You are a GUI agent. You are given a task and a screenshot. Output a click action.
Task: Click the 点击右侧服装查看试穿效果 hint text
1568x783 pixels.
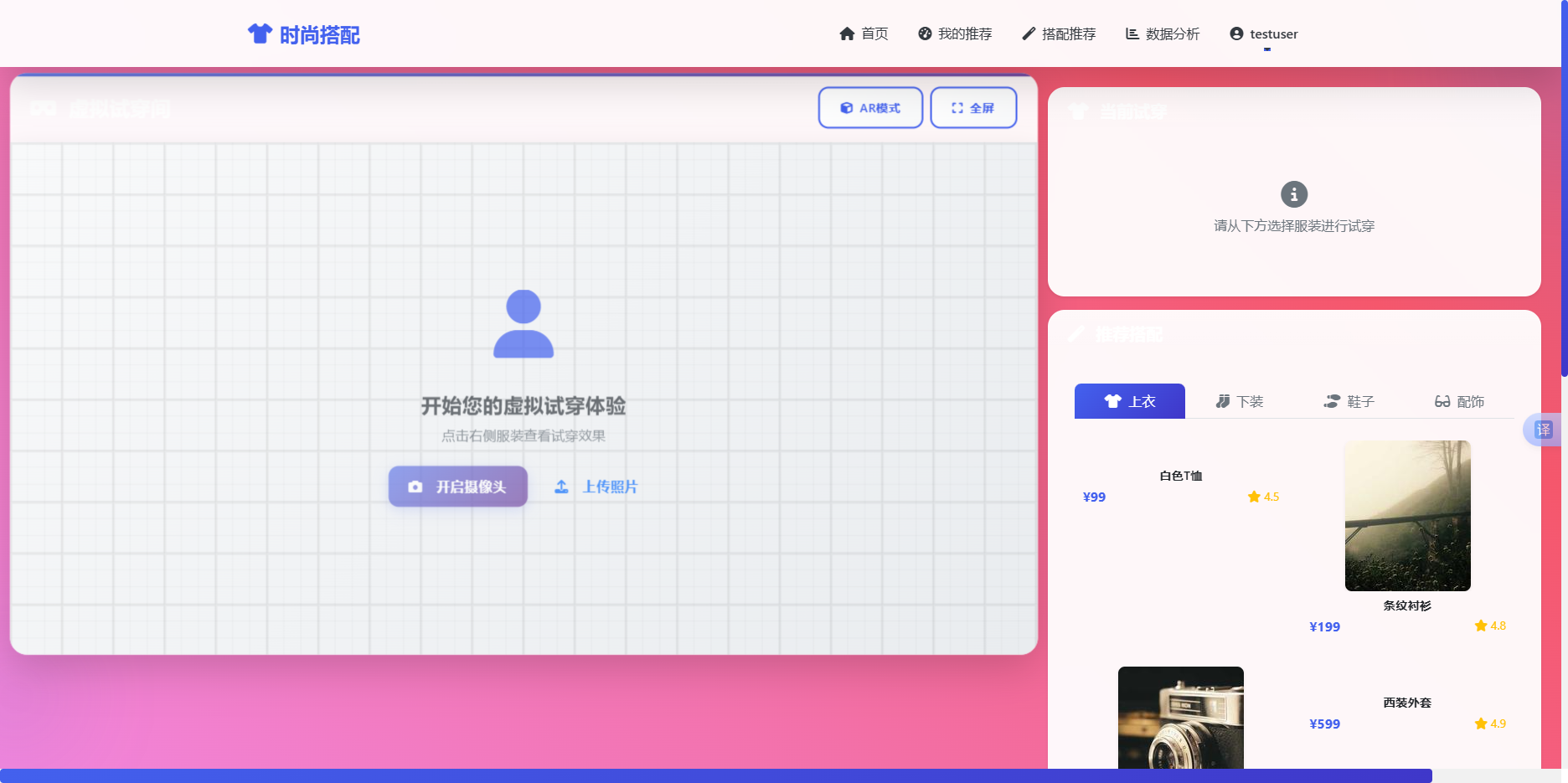tap(524, 435)
